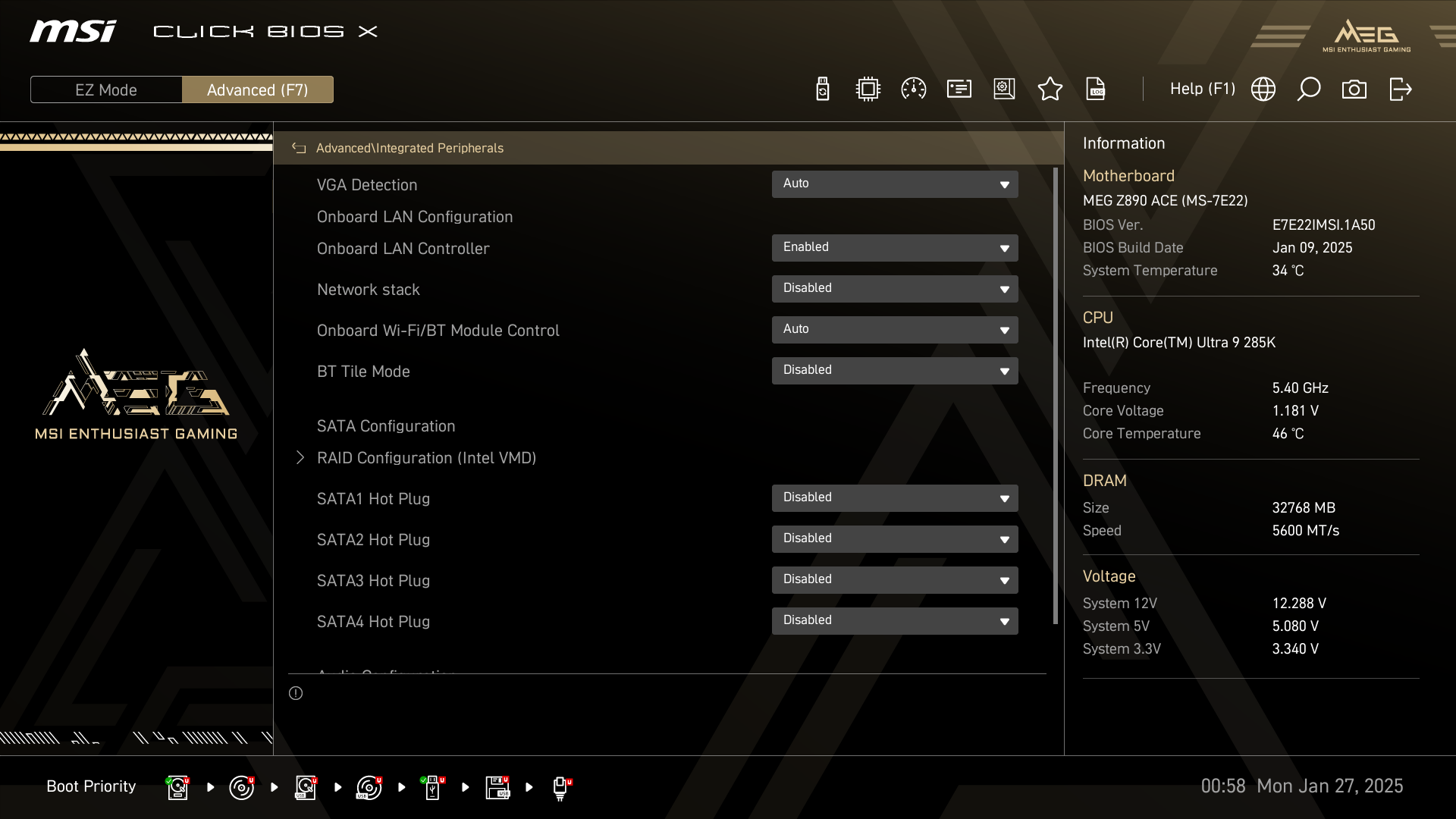Click the search magnifier icon

[x=1308, y=89]
